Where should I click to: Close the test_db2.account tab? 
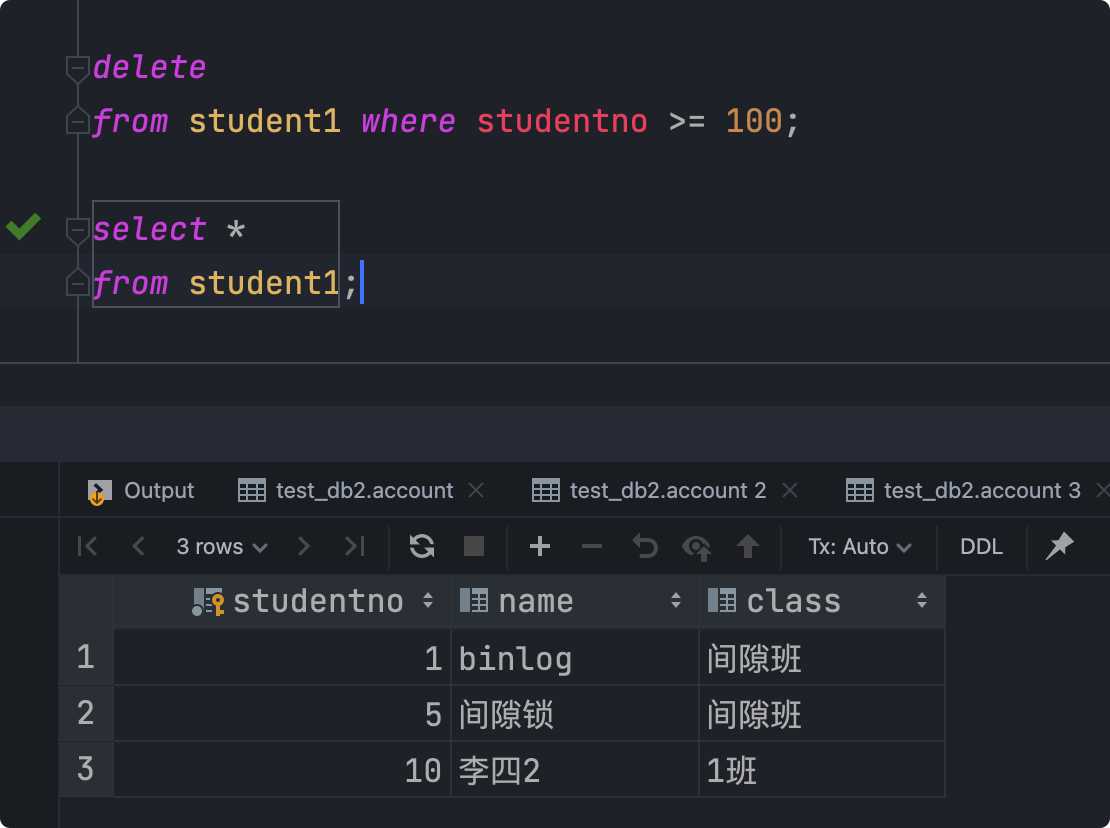[477, 491]
